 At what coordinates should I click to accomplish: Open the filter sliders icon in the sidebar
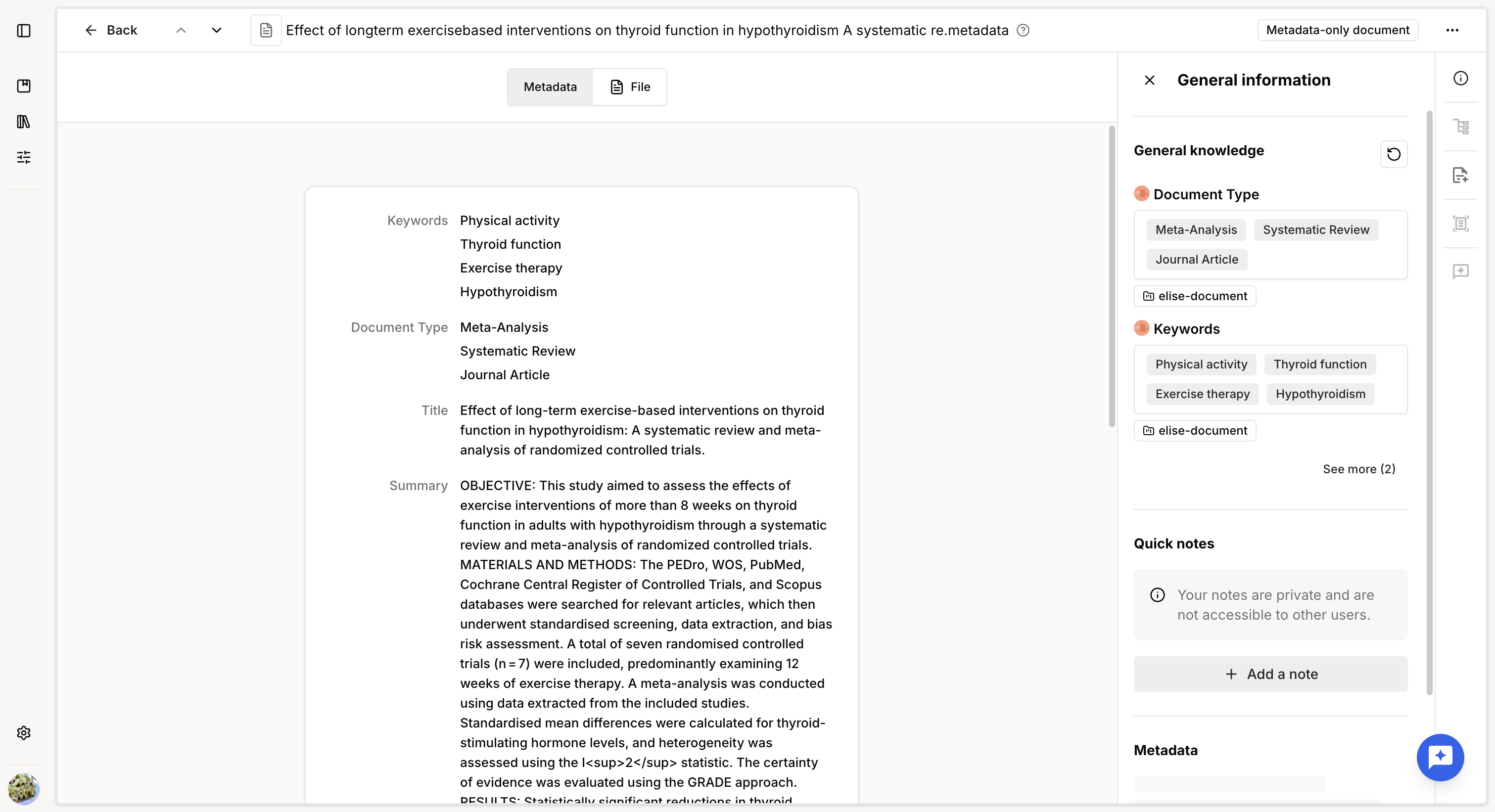coord(24,157)
